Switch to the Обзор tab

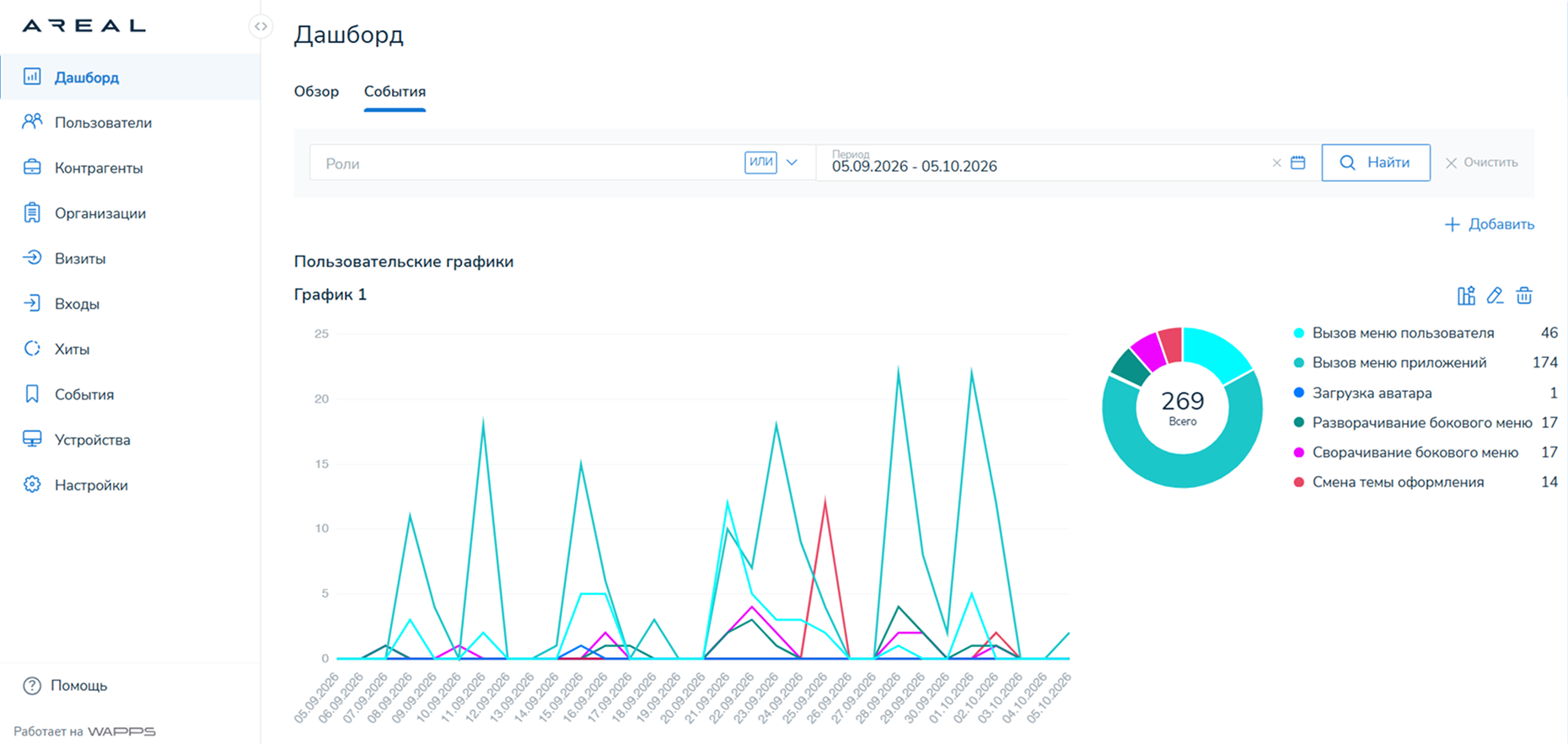point(316,92)
